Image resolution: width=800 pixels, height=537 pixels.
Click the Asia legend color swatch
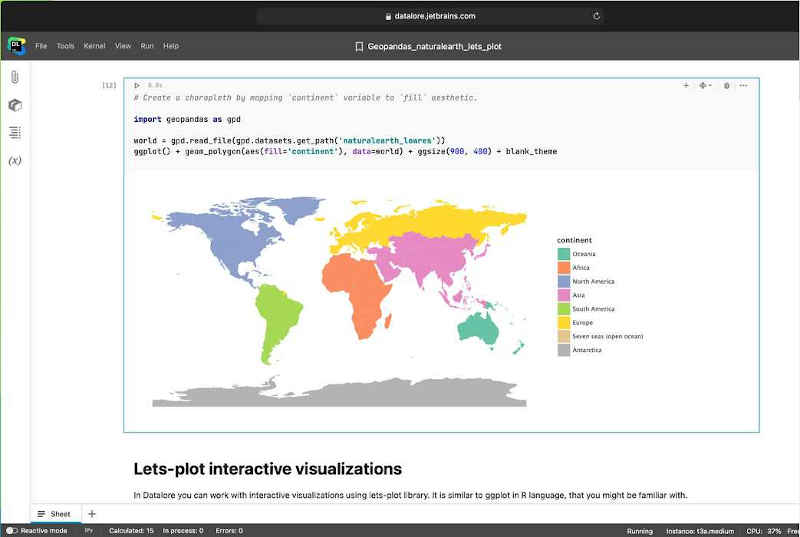click(563, 295)
